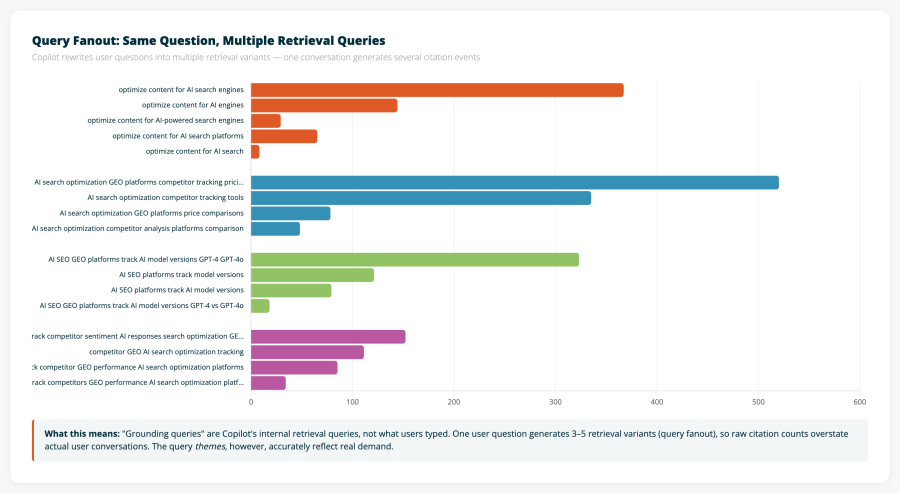Select 'AI search optimization competitor tracking tools' bar
The width and height of the screenshot is (900, 493).
420,198
